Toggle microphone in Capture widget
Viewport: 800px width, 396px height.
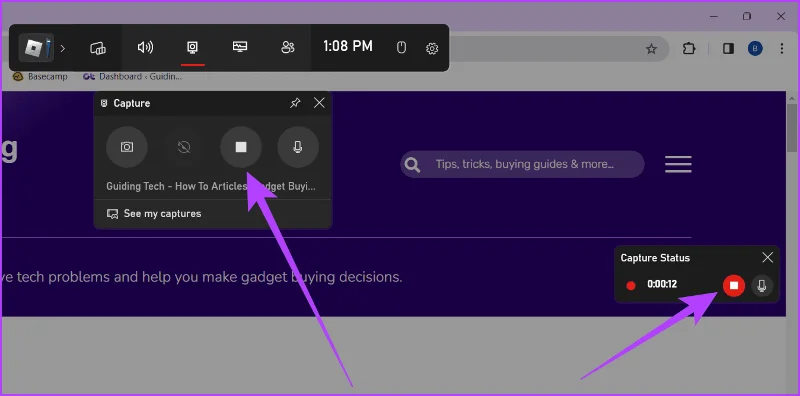[298, 147]
